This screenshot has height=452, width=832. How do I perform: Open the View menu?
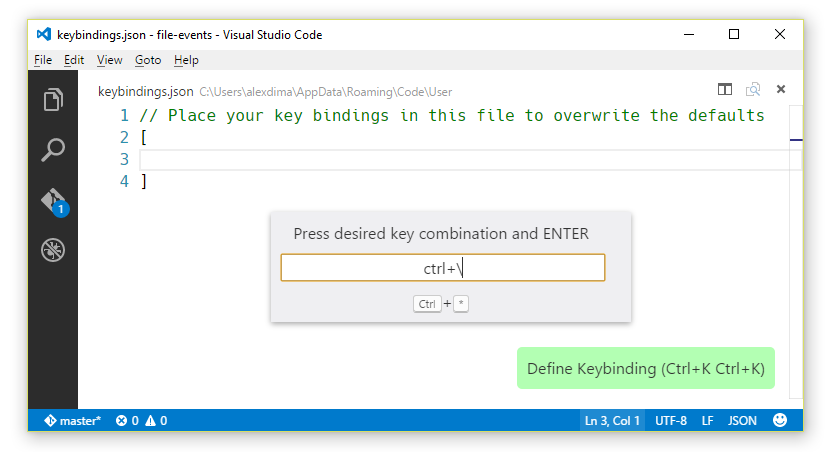click(x=110, y=60)
